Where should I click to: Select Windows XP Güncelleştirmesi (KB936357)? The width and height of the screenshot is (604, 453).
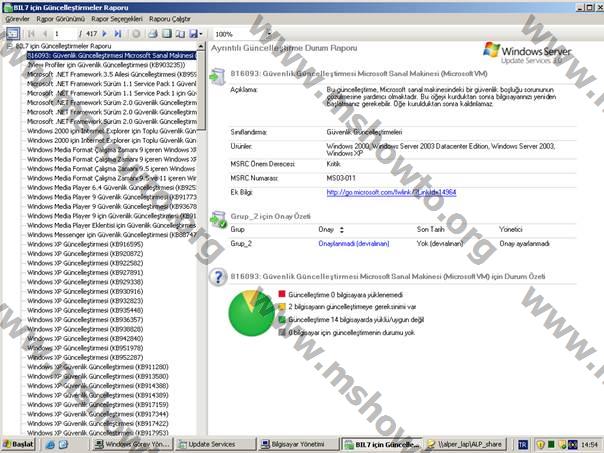click(85, 320)
